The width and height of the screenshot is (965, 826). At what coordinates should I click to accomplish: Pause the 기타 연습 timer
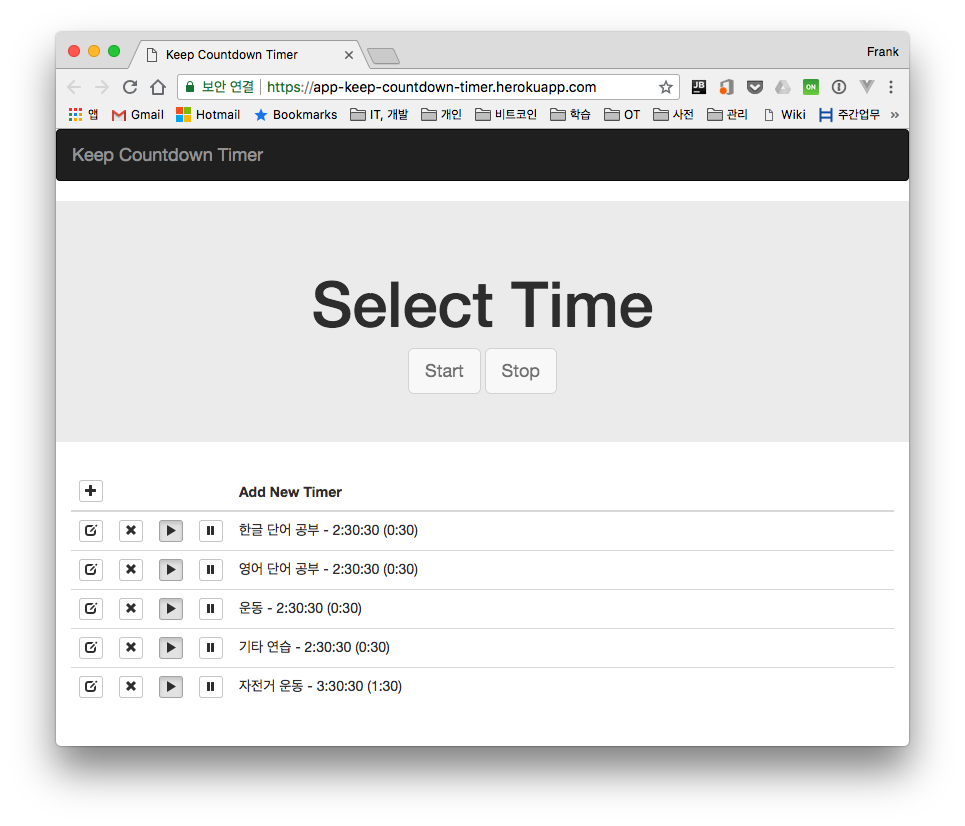tap(210, 647)
